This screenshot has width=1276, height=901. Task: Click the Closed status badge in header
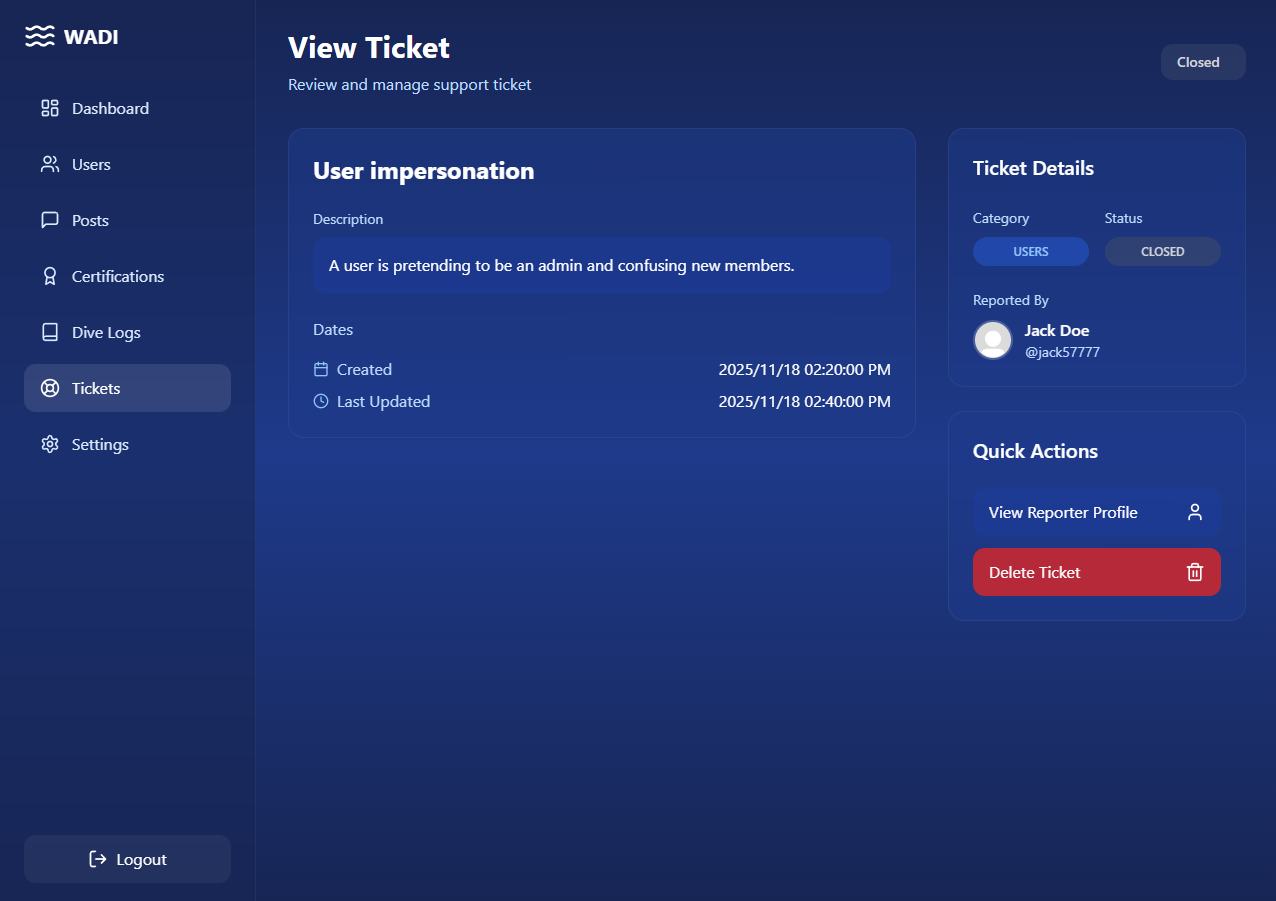click(1202, 62)
